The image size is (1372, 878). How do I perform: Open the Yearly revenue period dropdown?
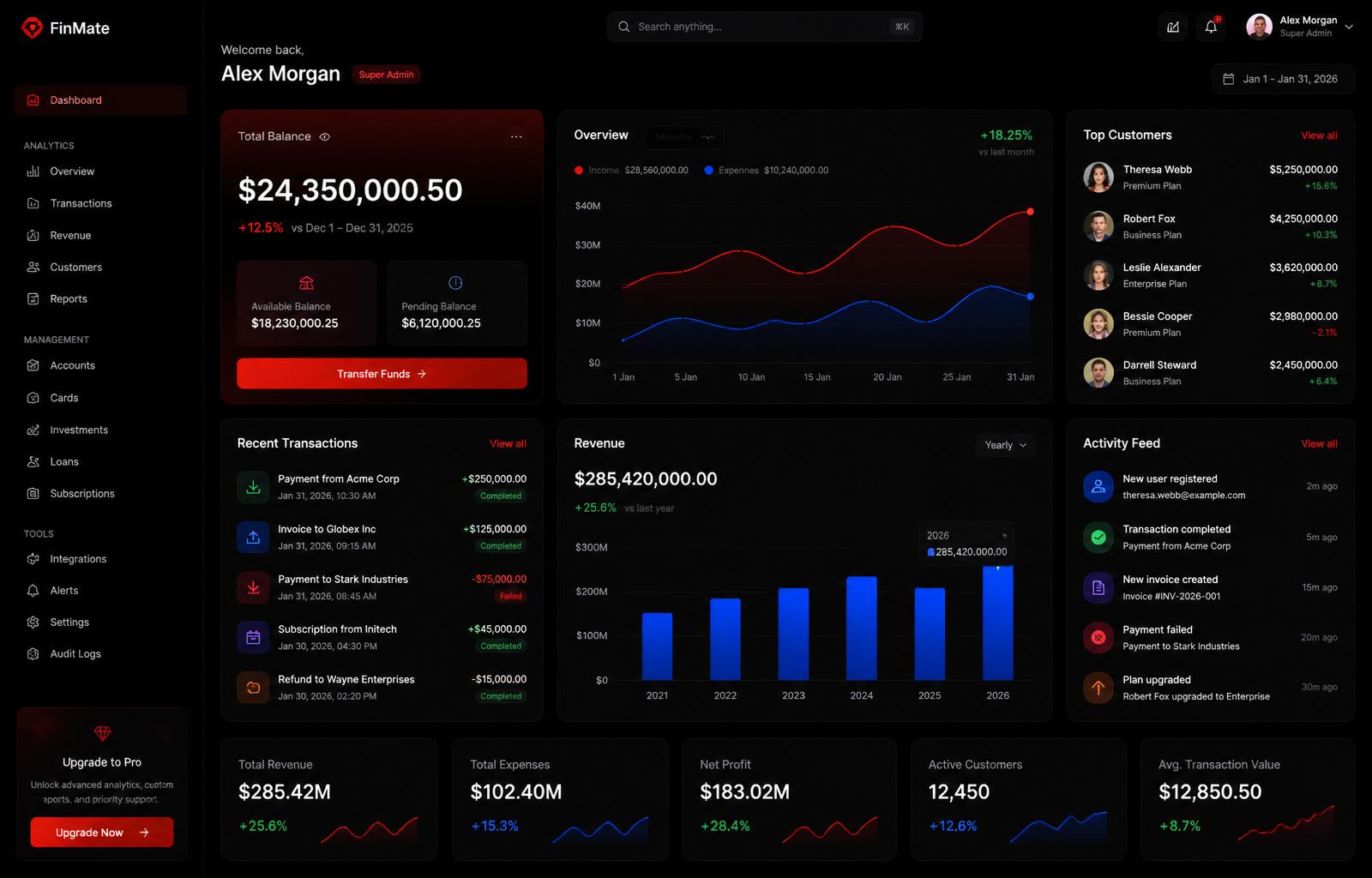click(x=1005, y=445)
